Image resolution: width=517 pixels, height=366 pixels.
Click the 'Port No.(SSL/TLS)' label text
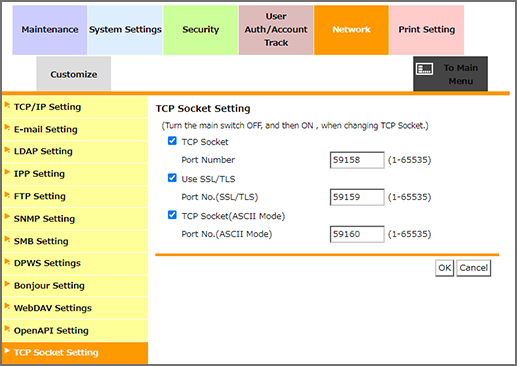[x=220, y=197]
